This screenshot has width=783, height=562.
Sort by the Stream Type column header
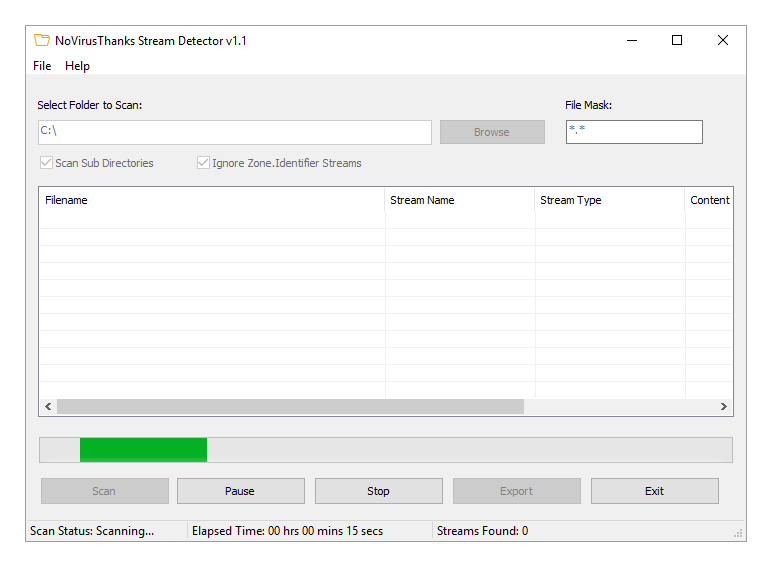[610, 200]
